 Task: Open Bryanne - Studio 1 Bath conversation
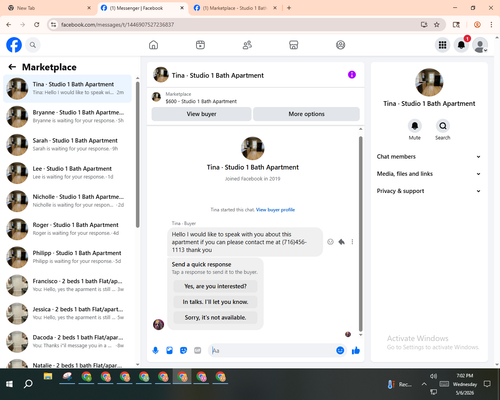click(x=67, y=117)
